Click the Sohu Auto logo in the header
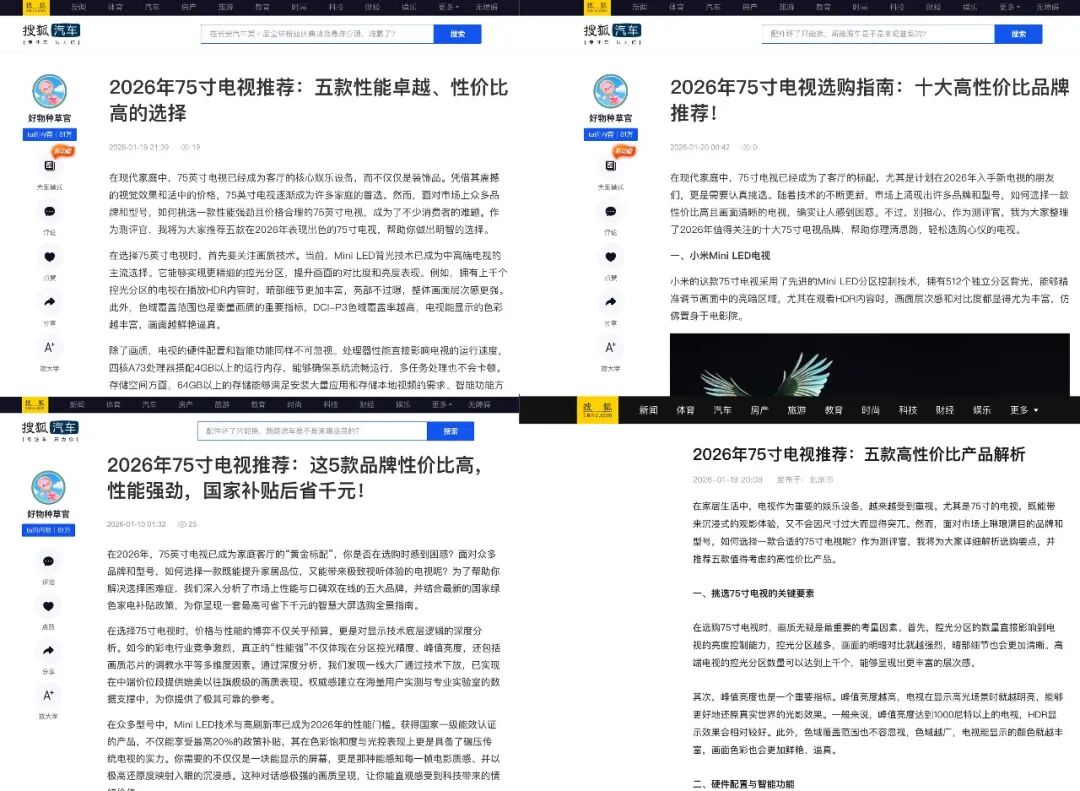Viewport: 1080px width, 791px height. point(48,34)
